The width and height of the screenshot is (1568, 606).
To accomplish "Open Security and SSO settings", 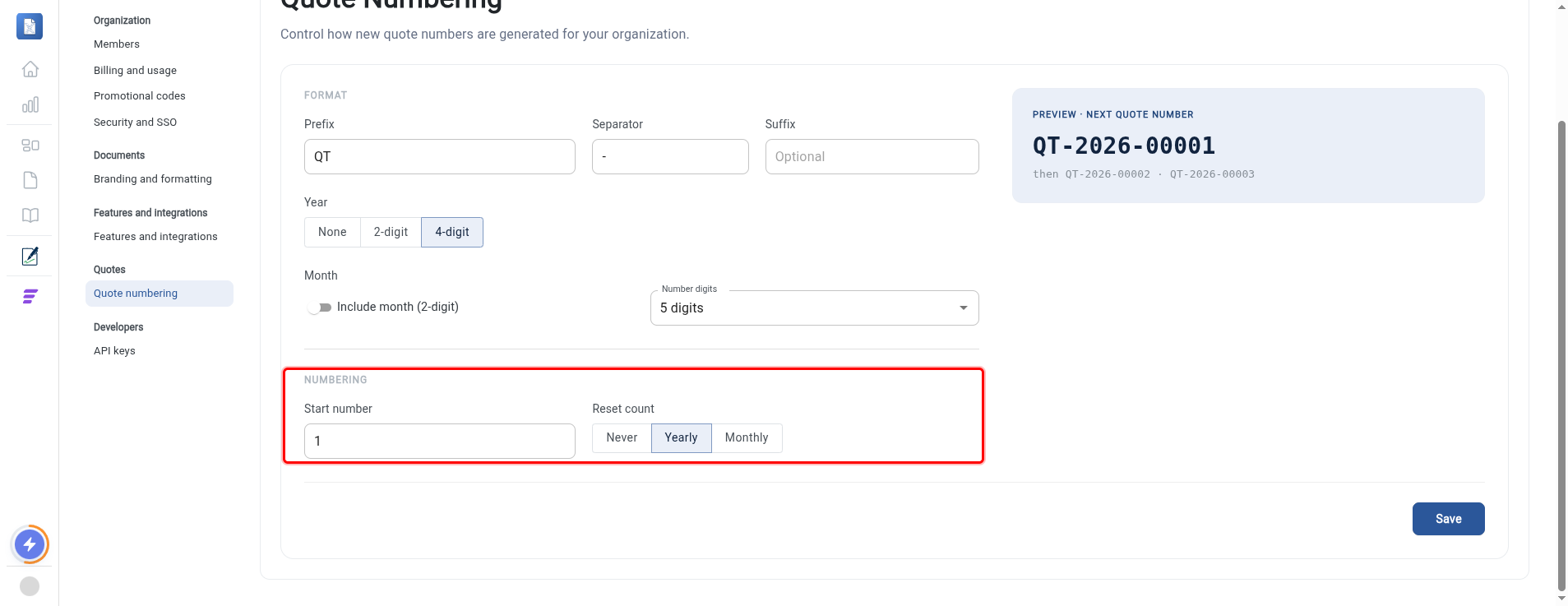I will coord(135,123).
